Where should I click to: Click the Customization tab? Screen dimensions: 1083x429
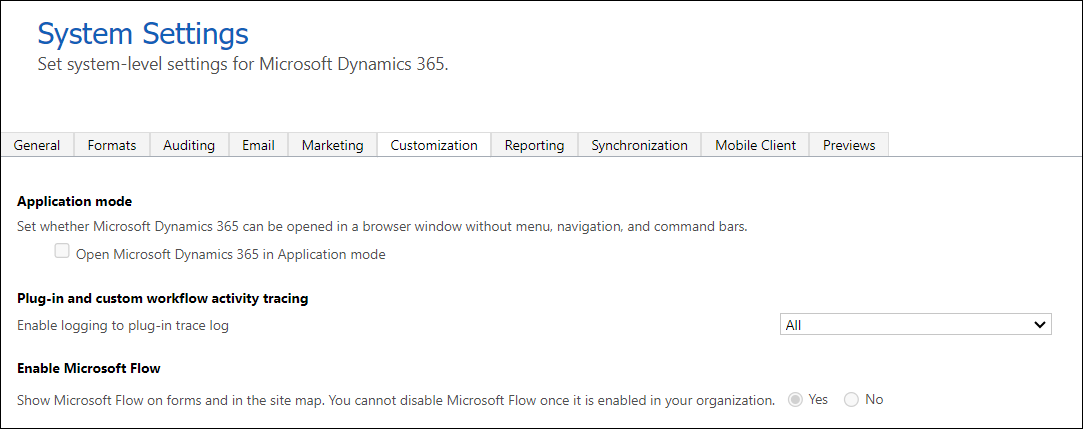(x=434, y=145)
